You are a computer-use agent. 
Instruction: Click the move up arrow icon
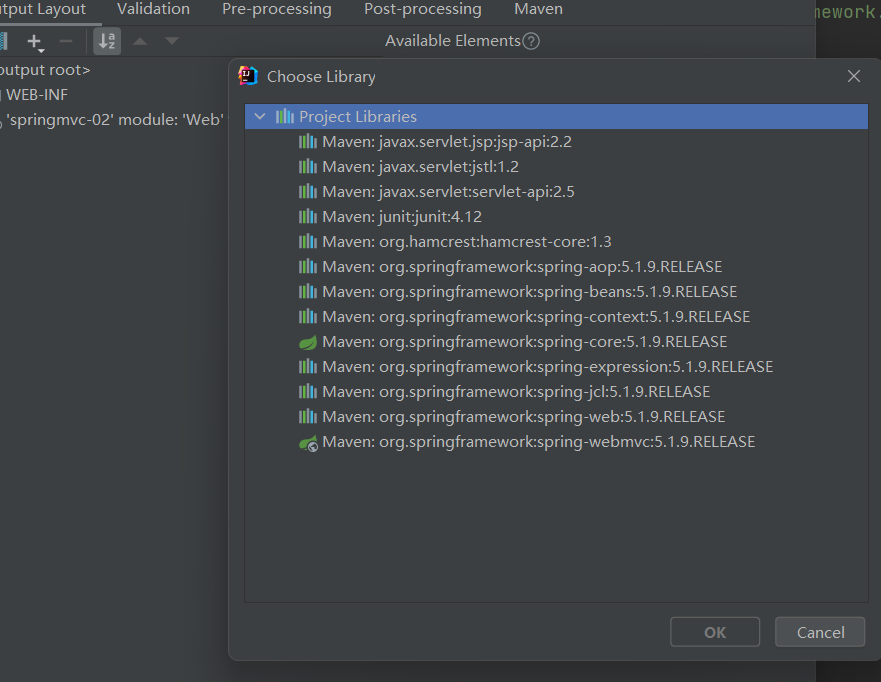click(140, 41)
